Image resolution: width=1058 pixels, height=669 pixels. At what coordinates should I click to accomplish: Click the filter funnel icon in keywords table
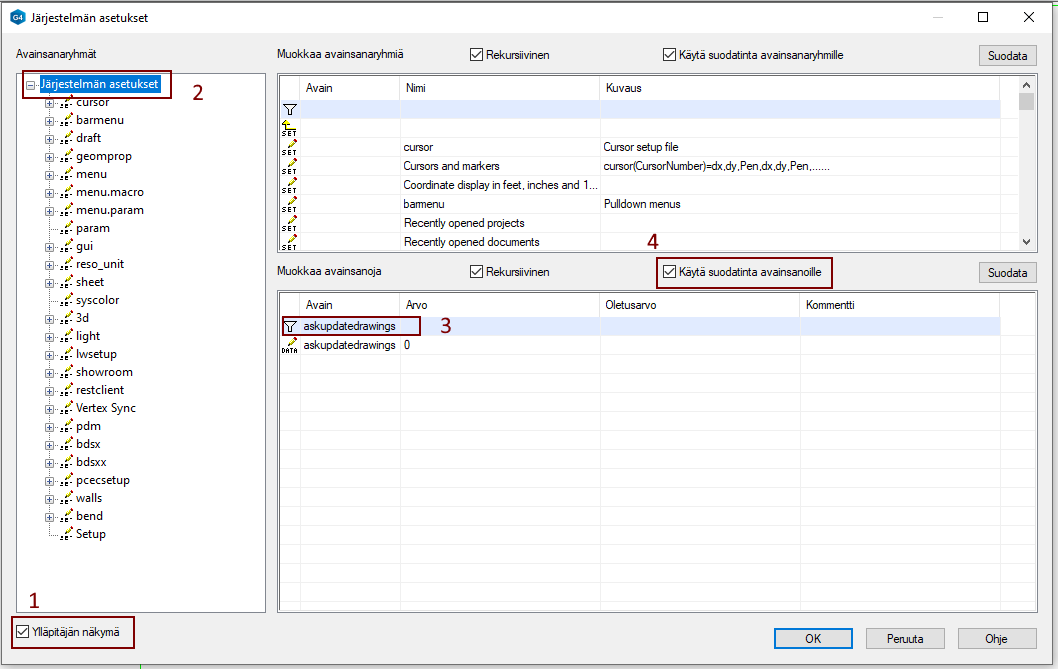tap(290, 326)
